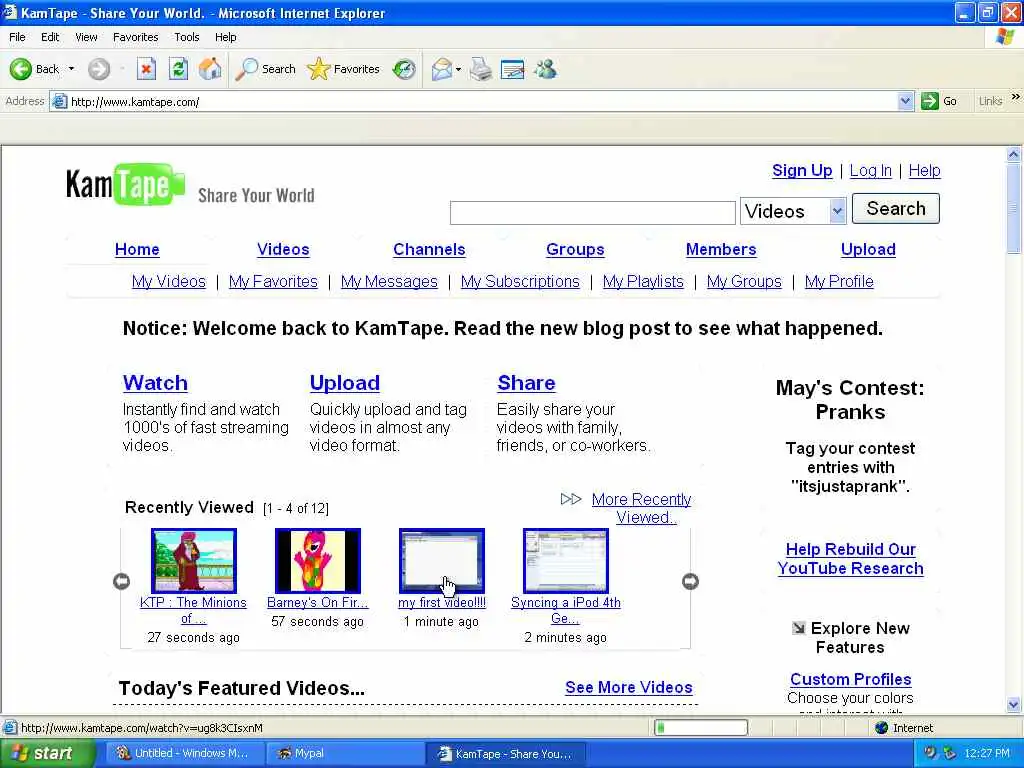1024x768 pixels.
Task: Expand the Links toolbar chevron
Action: point(1016,97)
